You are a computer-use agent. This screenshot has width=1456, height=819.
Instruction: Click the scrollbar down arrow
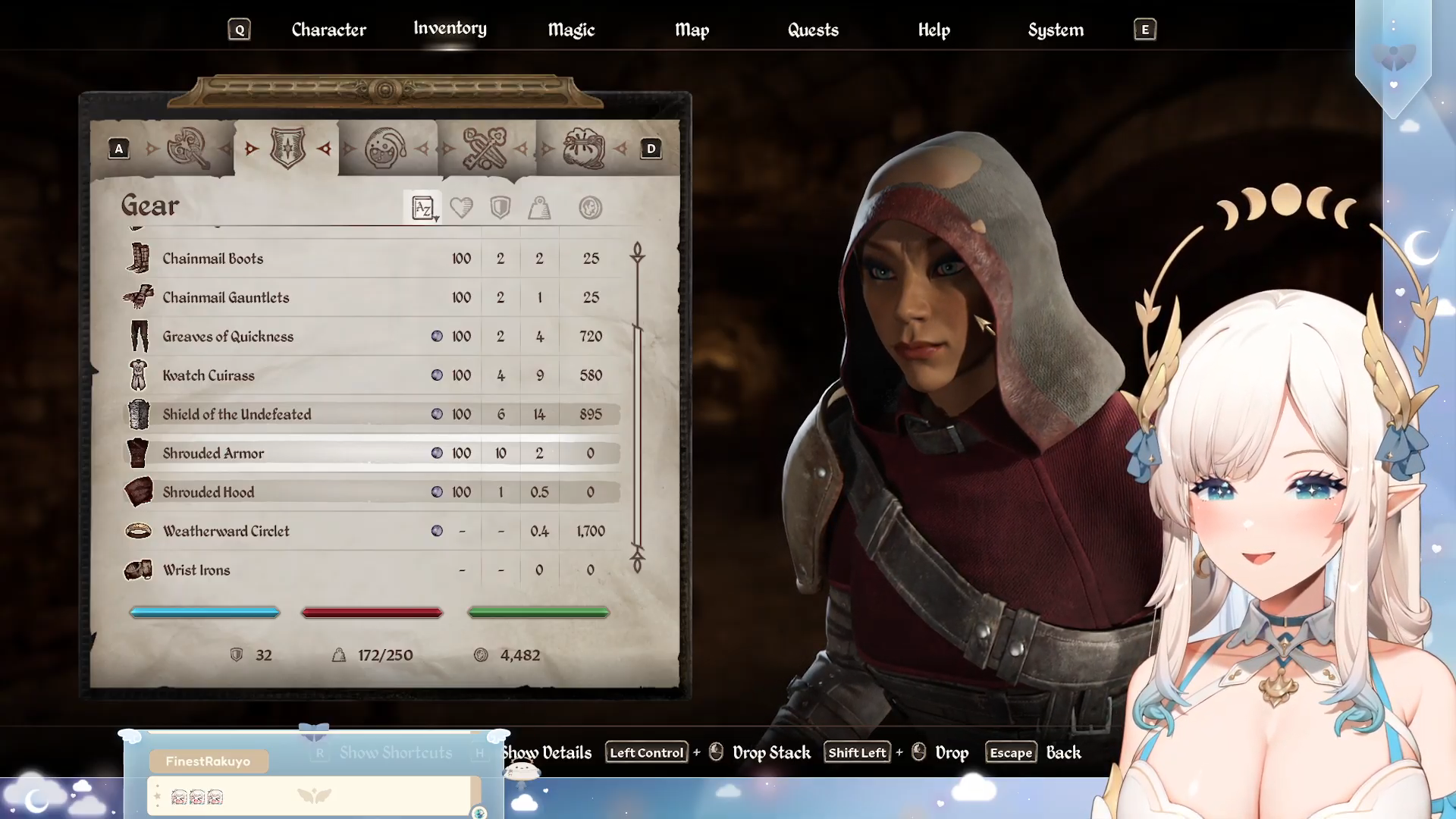tap(638, 562)
